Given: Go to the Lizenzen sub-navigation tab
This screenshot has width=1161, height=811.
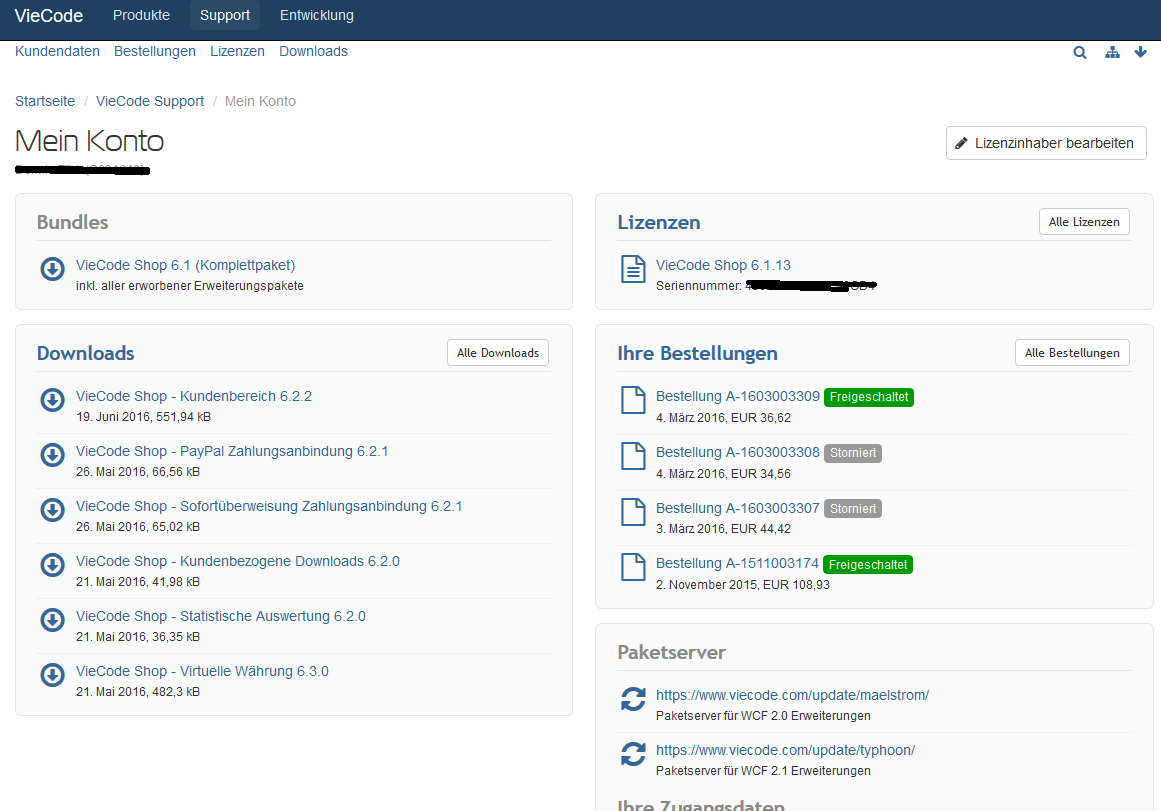Looking at the screenshot, I should [237, 51].
